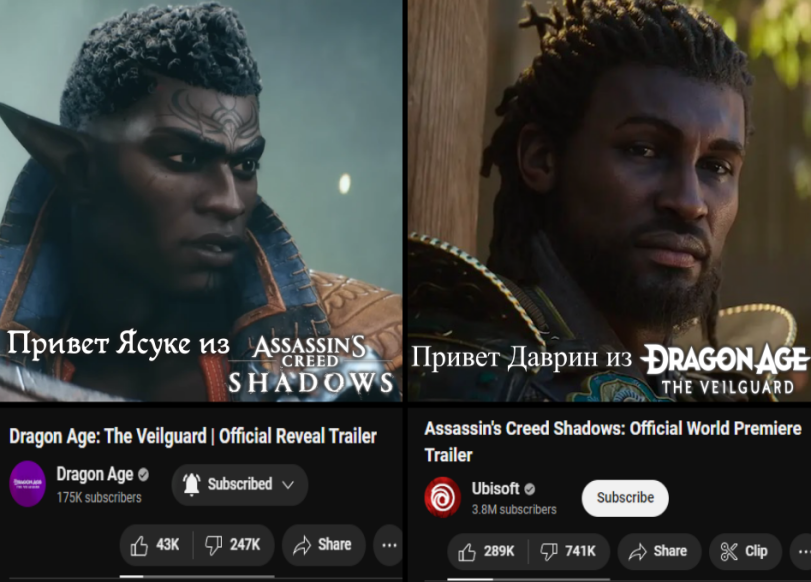The height and width of the screenshot is (582, 811).
Task: Open the Ubisoft channel logo
Action: pyautogui.click(x=443, y=497)
